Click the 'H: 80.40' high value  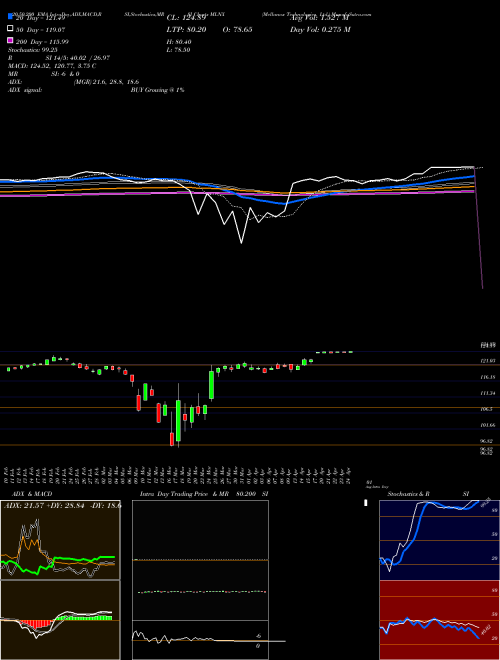(179, 42)
